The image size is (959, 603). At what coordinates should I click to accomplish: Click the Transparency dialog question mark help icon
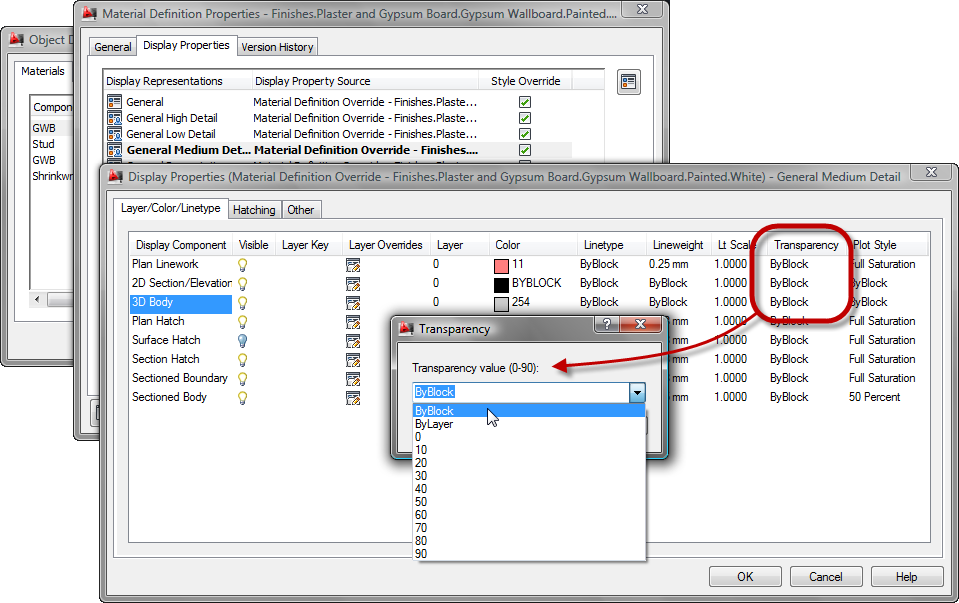(609, 324)
